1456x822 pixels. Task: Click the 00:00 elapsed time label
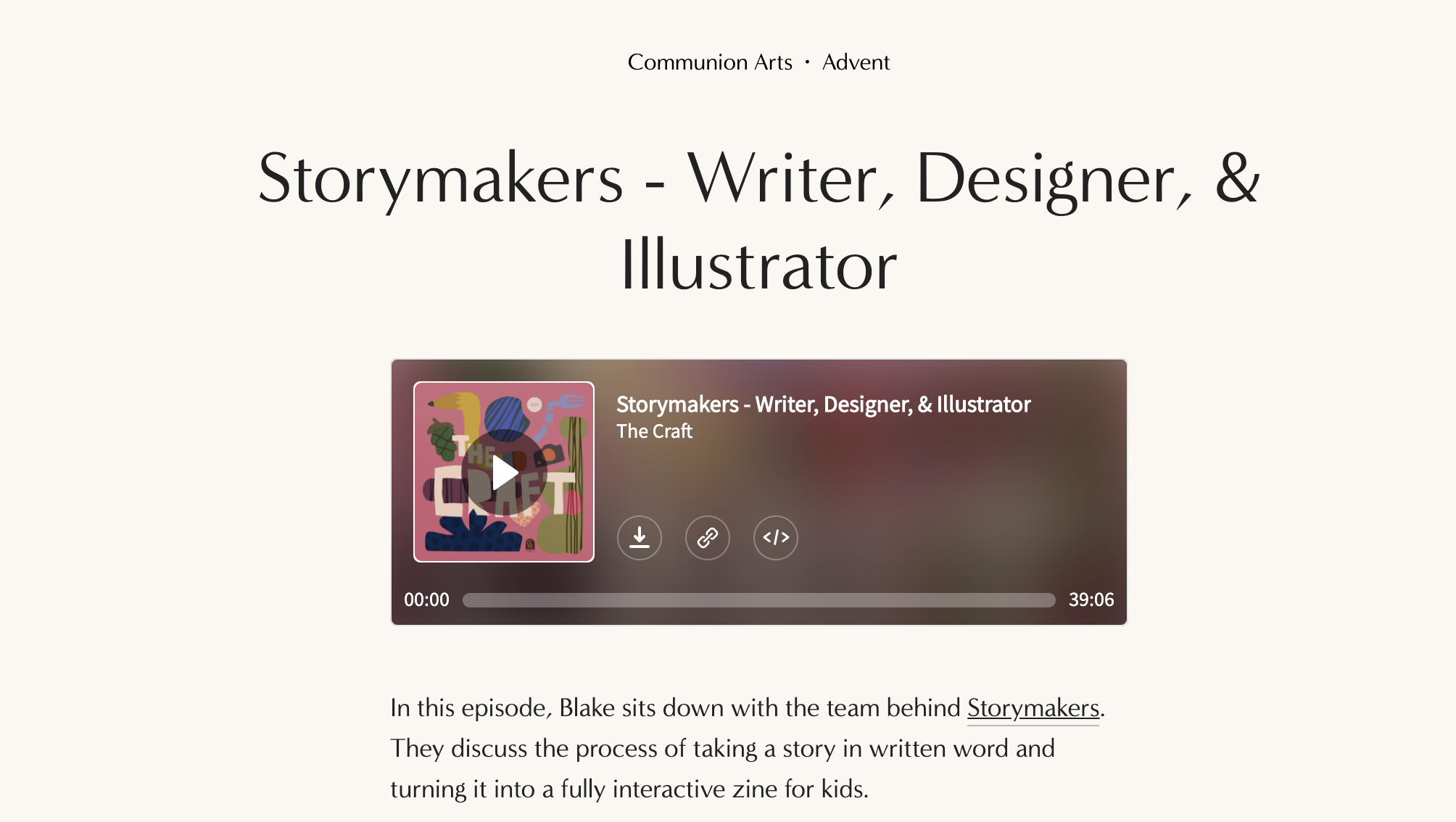pos(426,600)
